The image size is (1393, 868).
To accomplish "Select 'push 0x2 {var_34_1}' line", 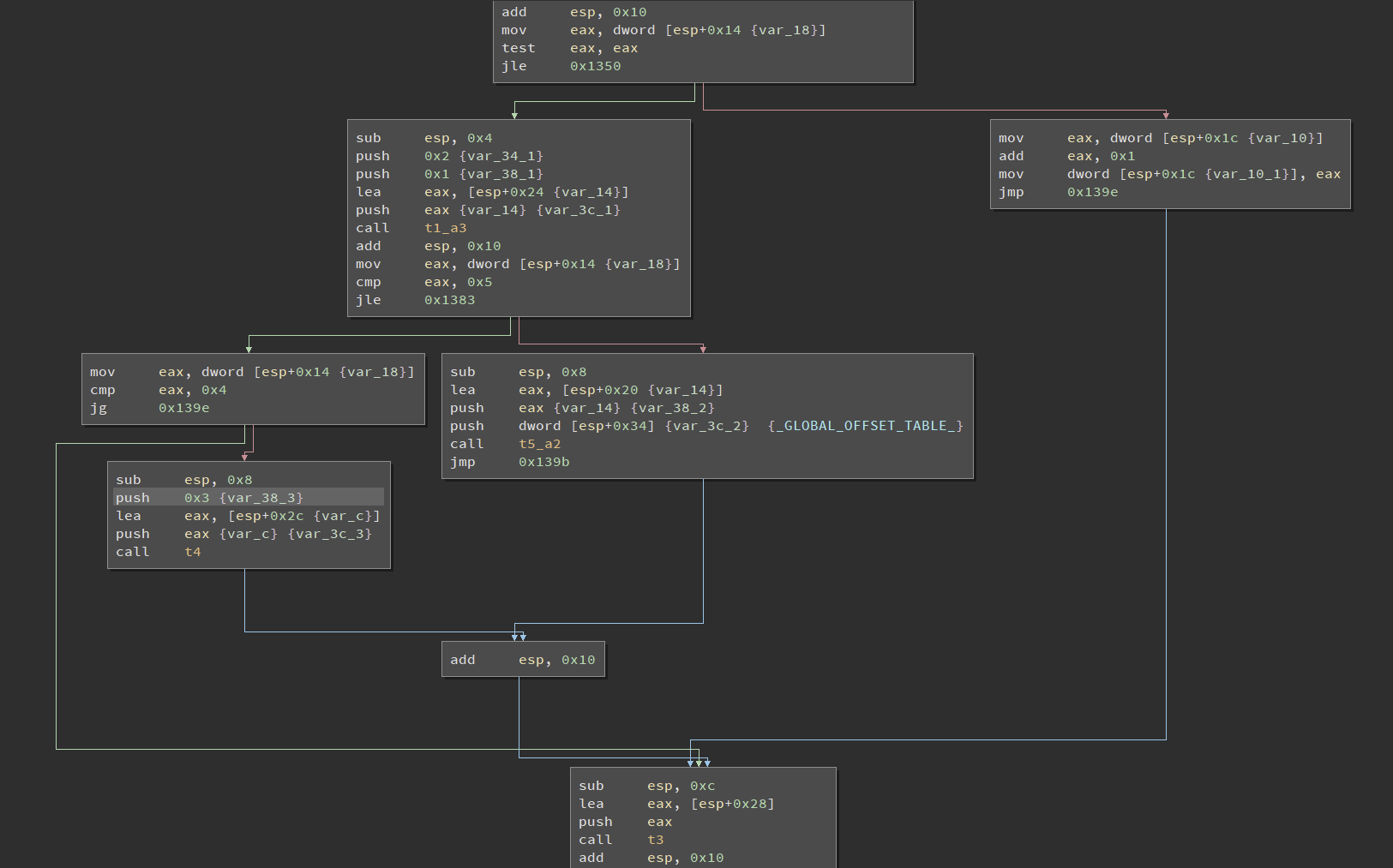I will 450,156.
